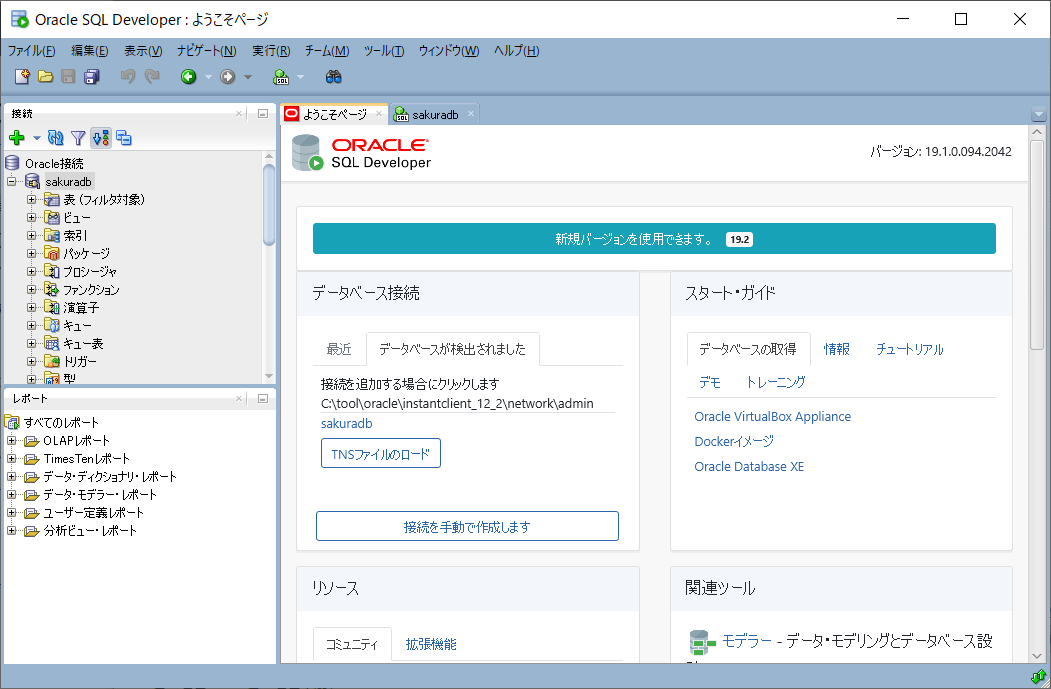The image size is (1051, 689).
Task: Expand the ビュー views node
Action: [x=32, y=218]
